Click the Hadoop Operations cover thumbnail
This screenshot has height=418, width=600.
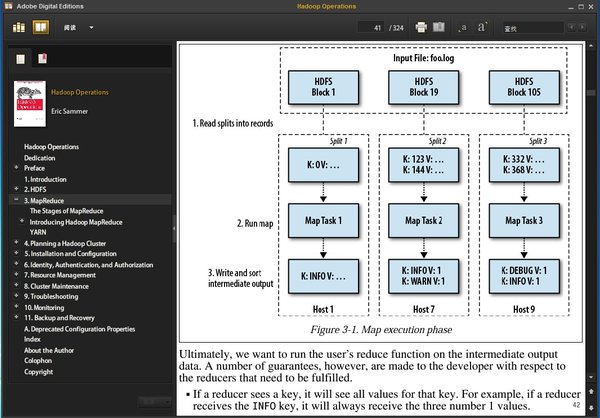click(x=30, y=102)
